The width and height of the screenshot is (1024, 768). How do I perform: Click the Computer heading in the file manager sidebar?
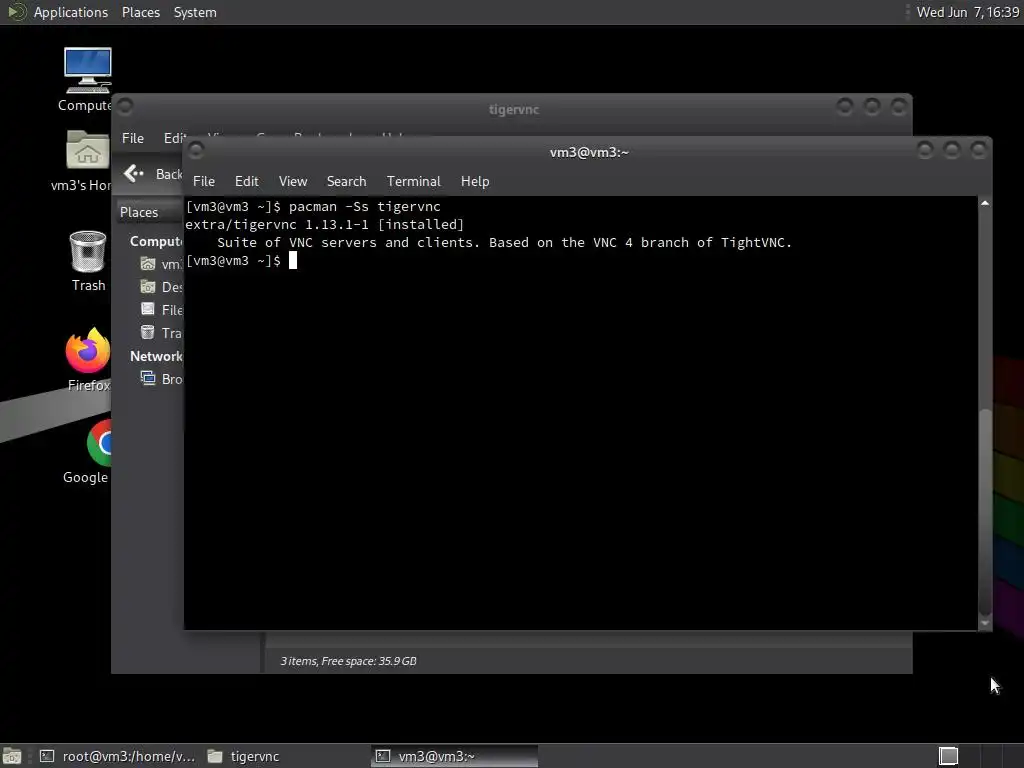[x=156, y=241]
